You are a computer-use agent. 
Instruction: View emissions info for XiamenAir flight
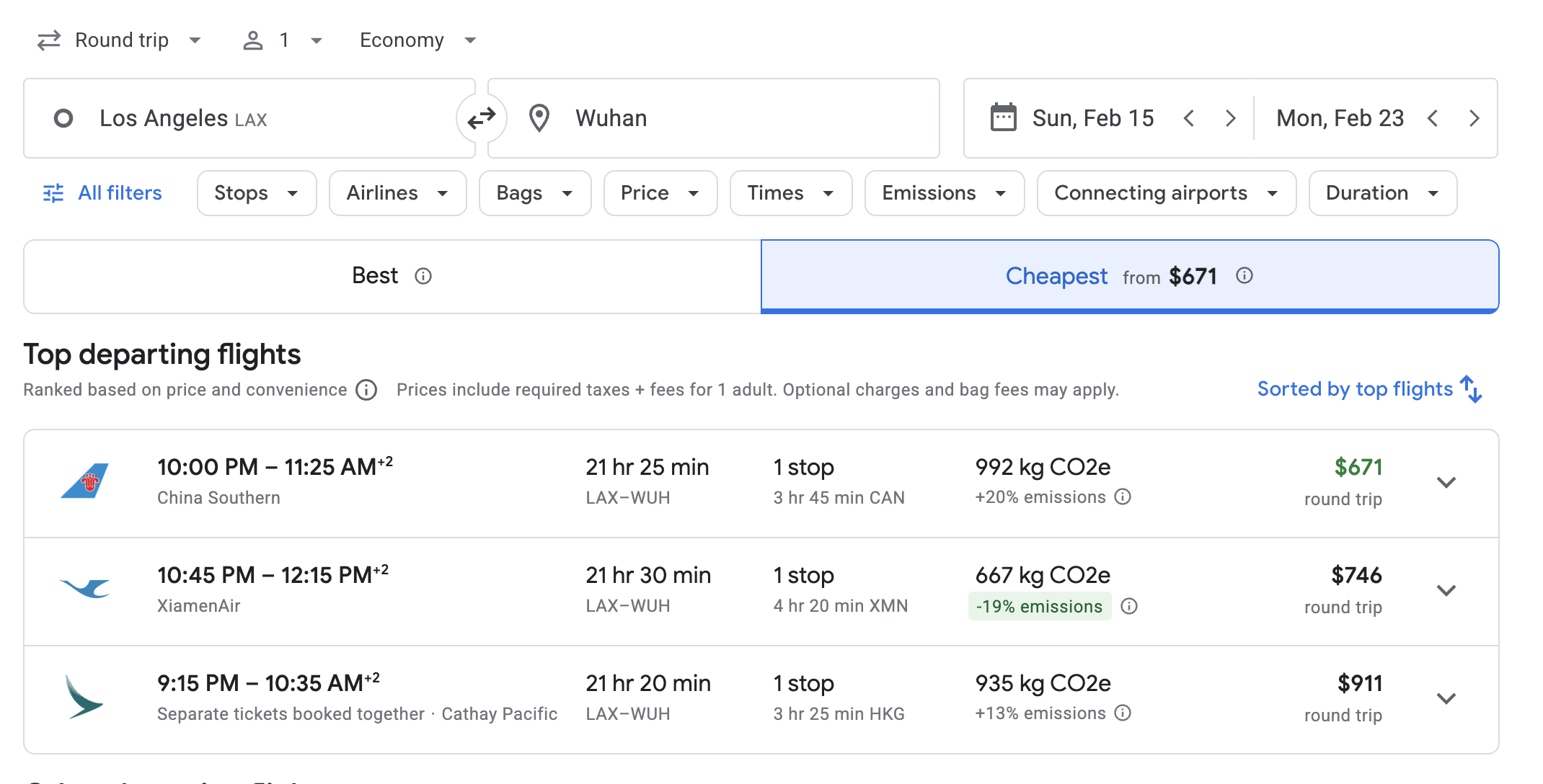click(1129, 606)
